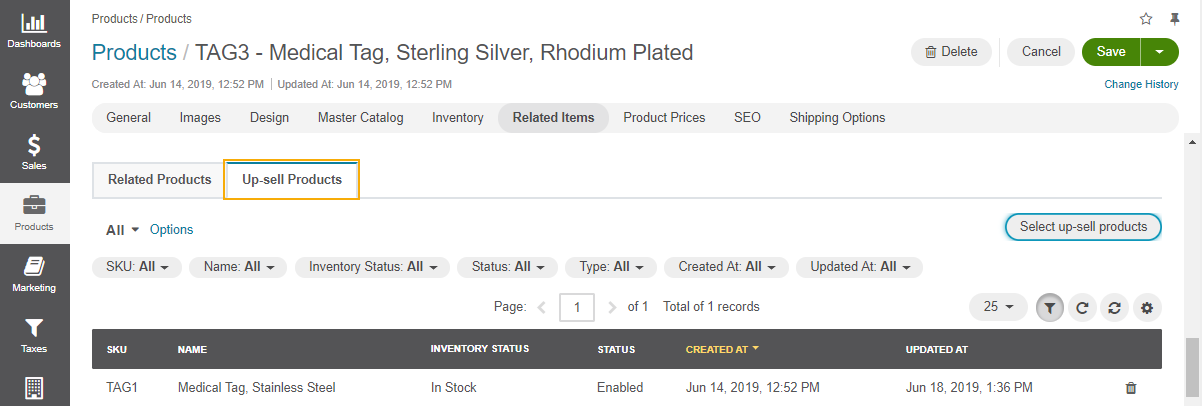Expand the Save button dropdown arrow

pyautogui.click(x=1159, y=52)
